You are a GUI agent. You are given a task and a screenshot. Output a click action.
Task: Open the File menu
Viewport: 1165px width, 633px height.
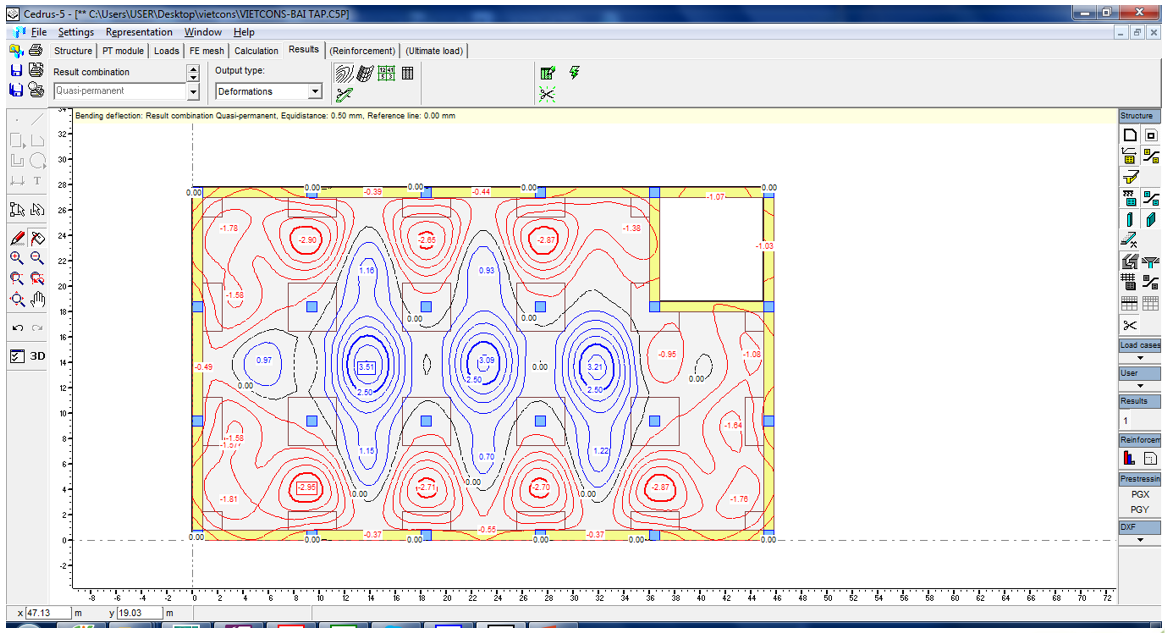click(x=39, y=32)
